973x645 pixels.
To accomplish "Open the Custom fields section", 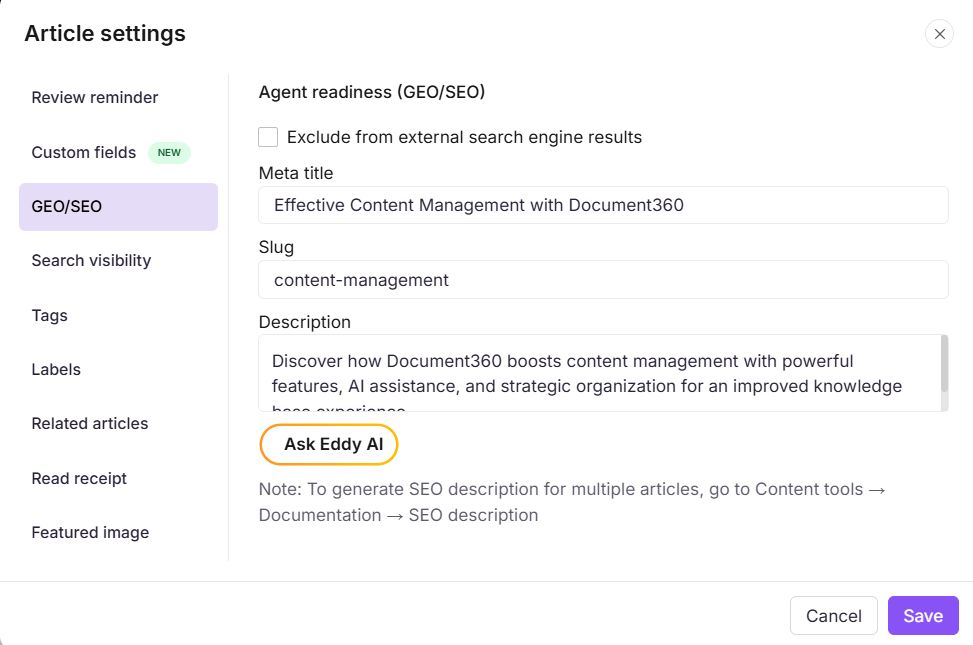I will click(x=84, y=152).
